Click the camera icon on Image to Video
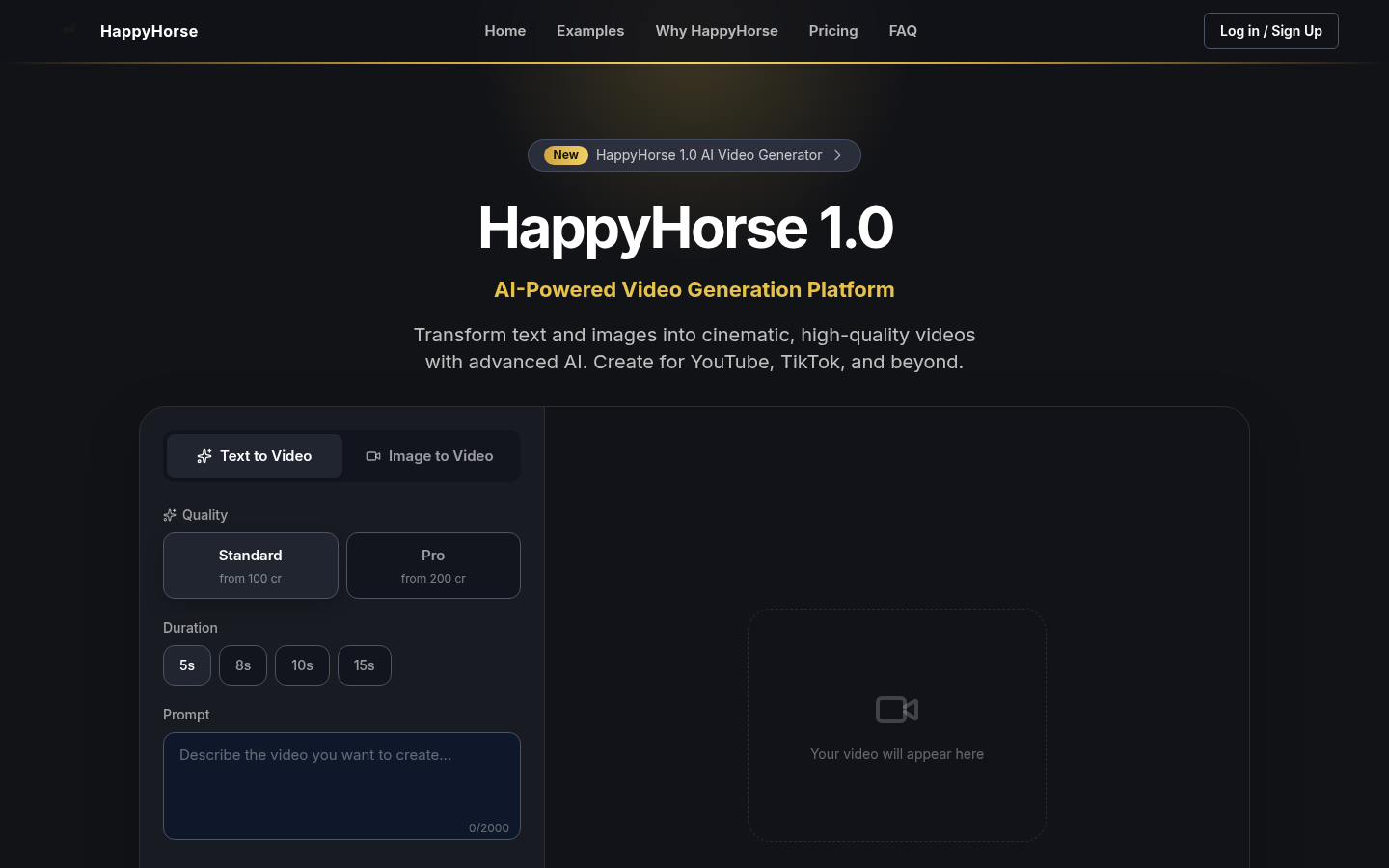 click(373, 456)
